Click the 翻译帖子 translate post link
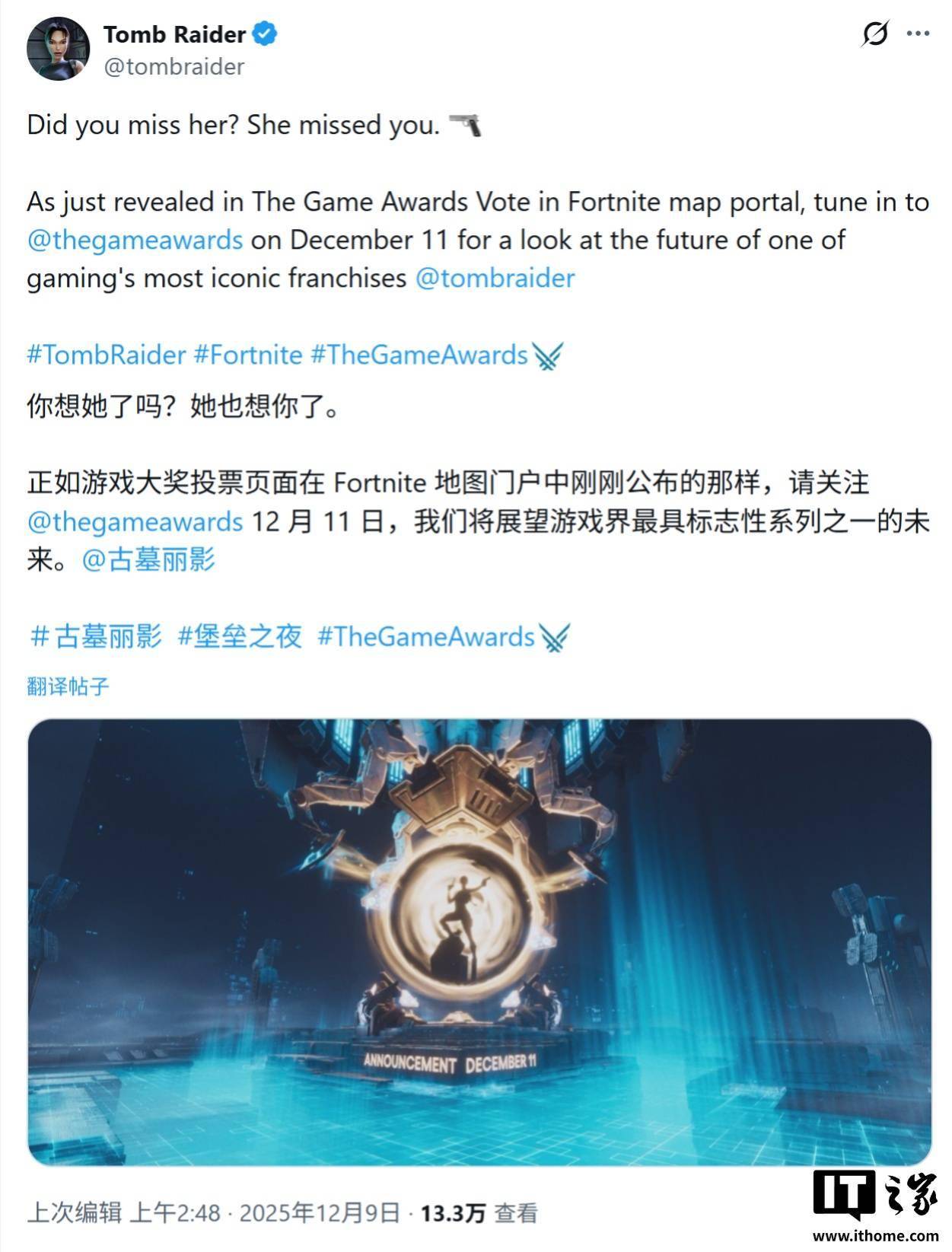The width and height of the screenshot is (952, 1252). point(68,687)
